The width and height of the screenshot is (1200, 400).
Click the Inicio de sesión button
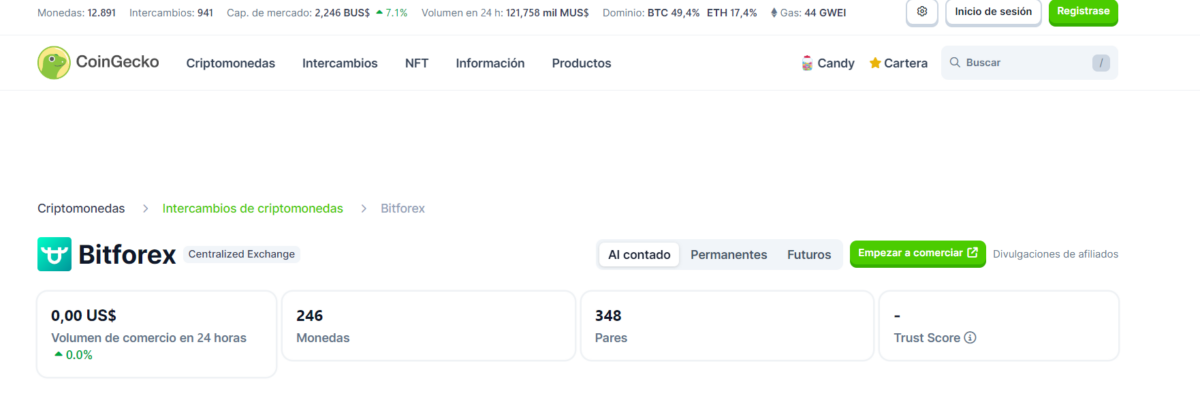(x=993, y=12)
